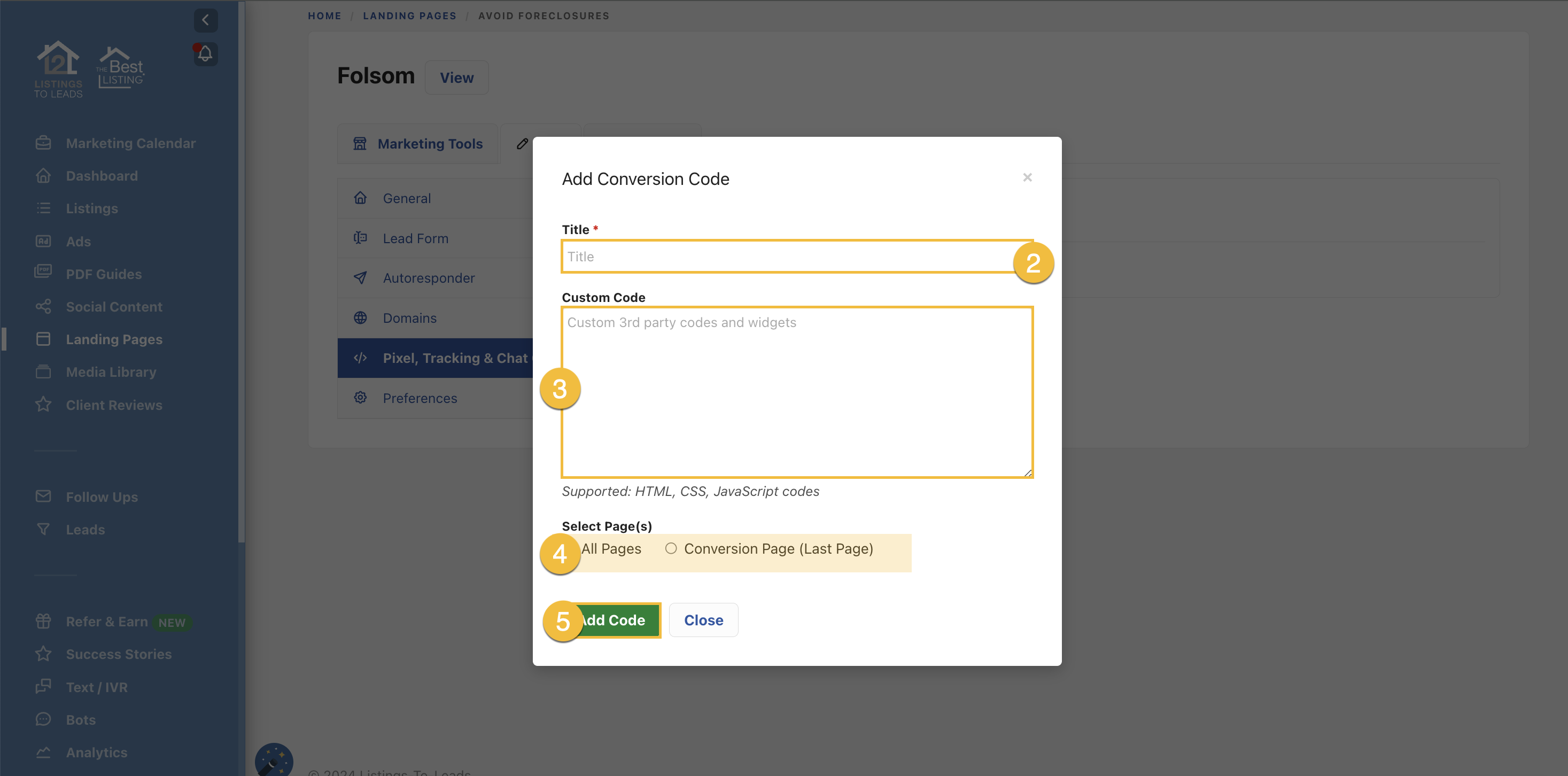Viewport: 1568px width, 776px height.
Task: Select the Autoresponder send icon
Action: tap(360, 277)
